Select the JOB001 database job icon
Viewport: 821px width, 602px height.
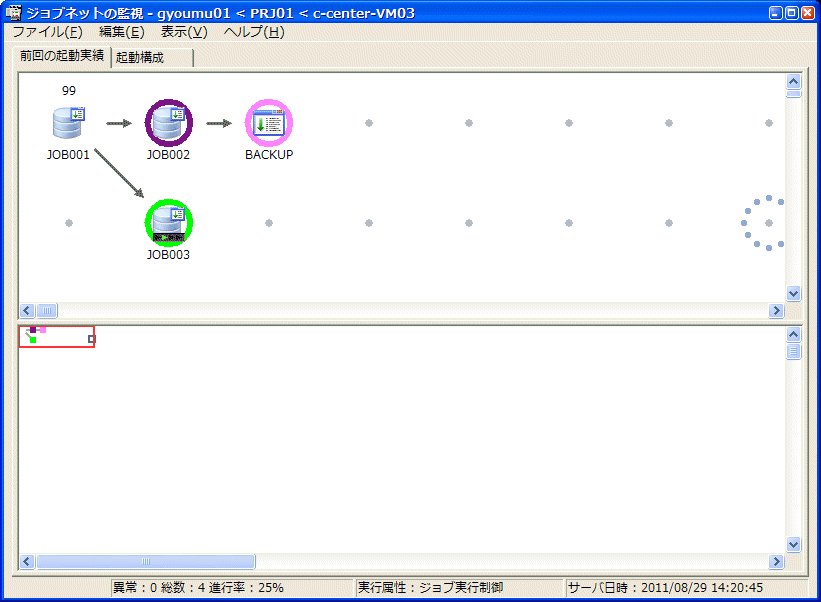[69, 123]
